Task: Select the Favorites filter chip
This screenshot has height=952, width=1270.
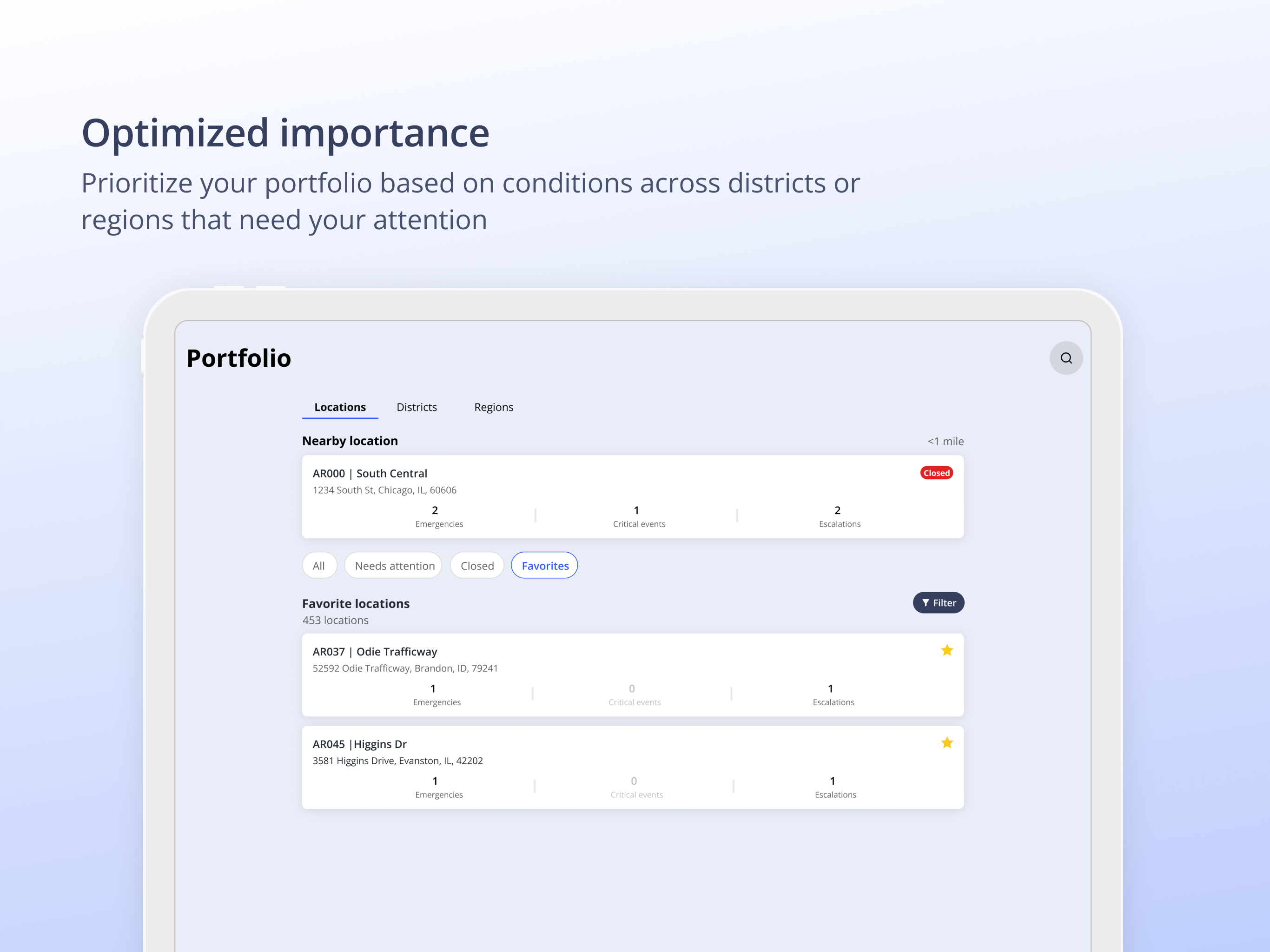Action: [545, 566]
